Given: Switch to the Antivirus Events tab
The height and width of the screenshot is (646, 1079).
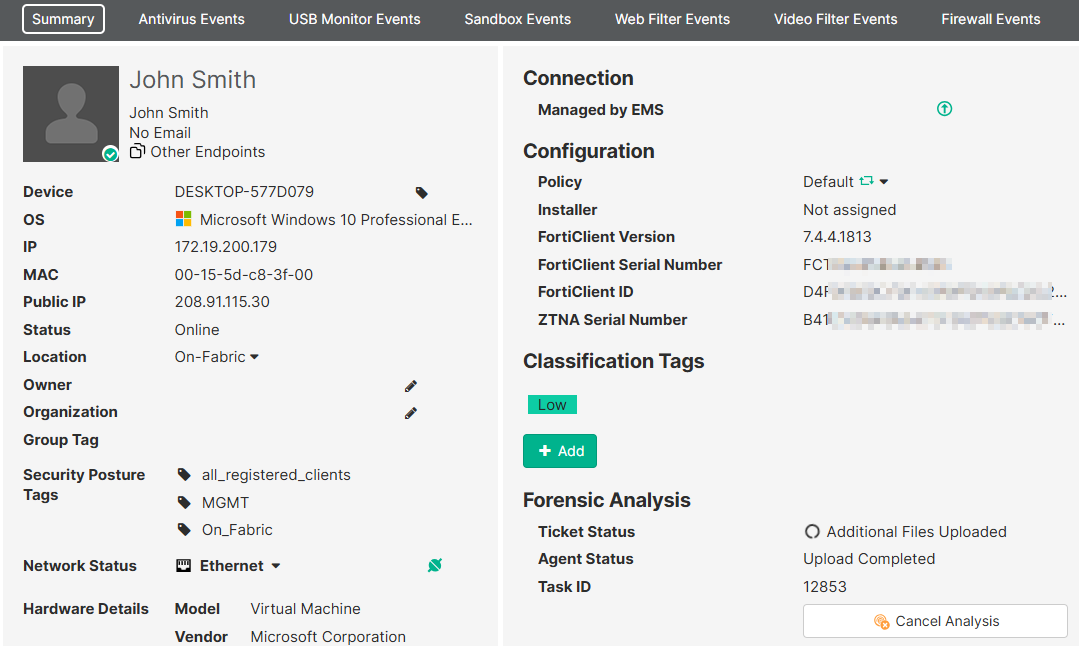Looking at the screenshot, I should click(192, 19).
